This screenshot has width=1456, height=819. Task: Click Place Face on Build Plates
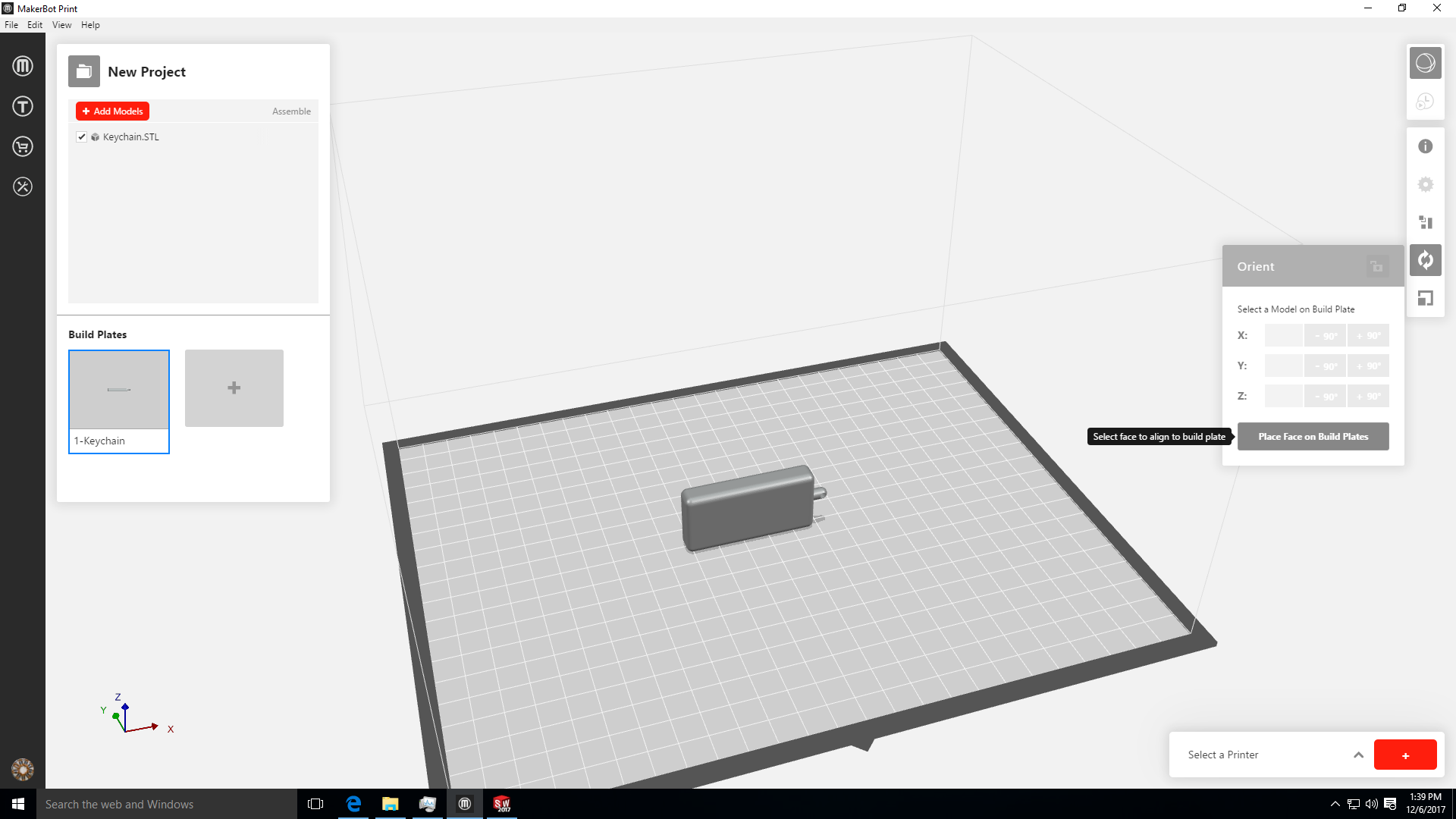coord(1313,436)
